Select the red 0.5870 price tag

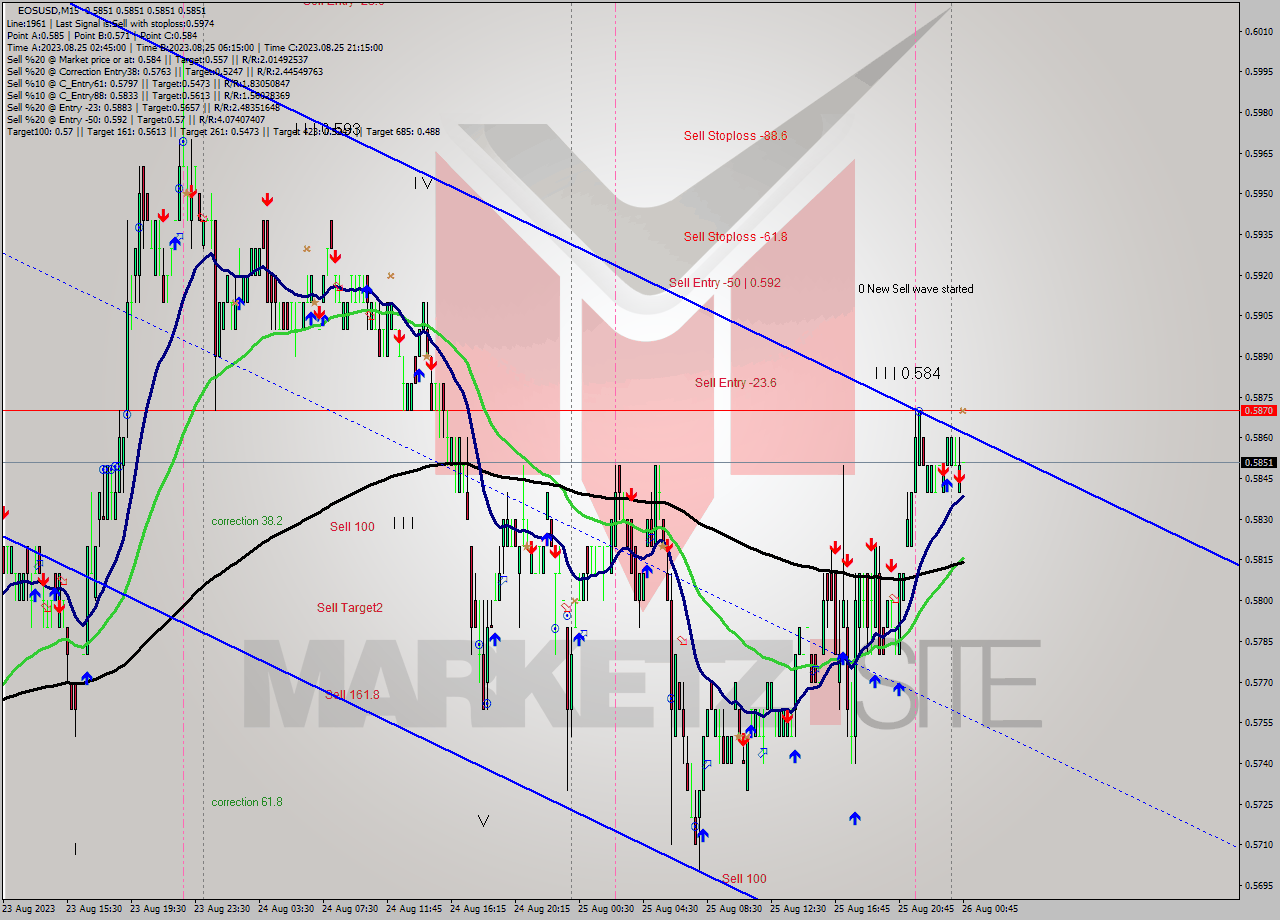click(1258, 410)
